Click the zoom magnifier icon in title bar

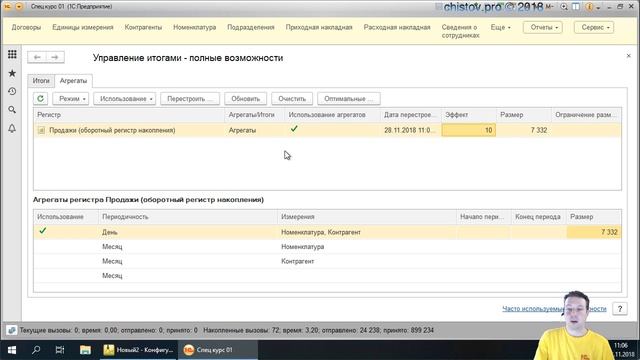[x=564, y=7]
